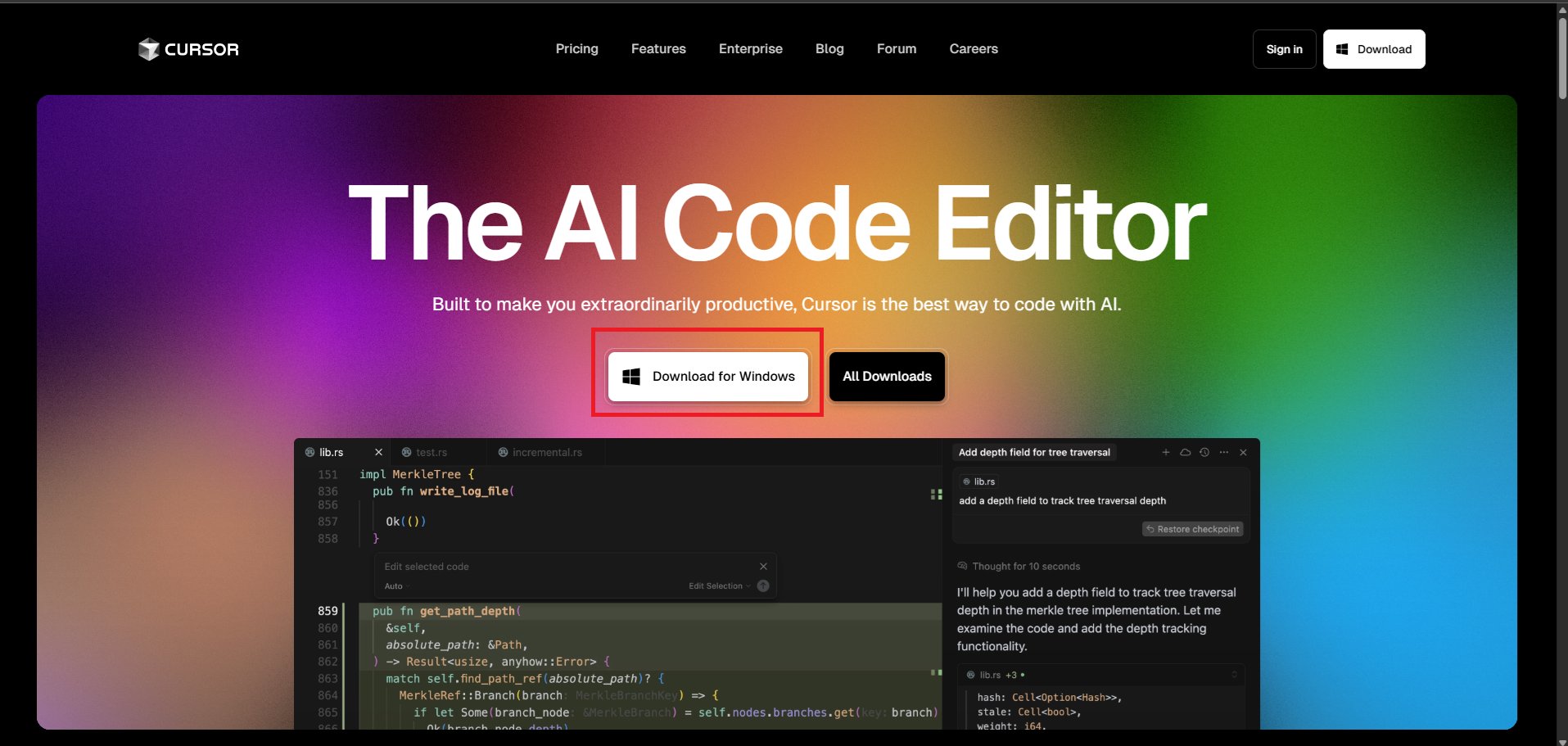Switch to the incremental.rs tab
The height and width of the screenshot is (746, 1568).
(x=547, y=452)
